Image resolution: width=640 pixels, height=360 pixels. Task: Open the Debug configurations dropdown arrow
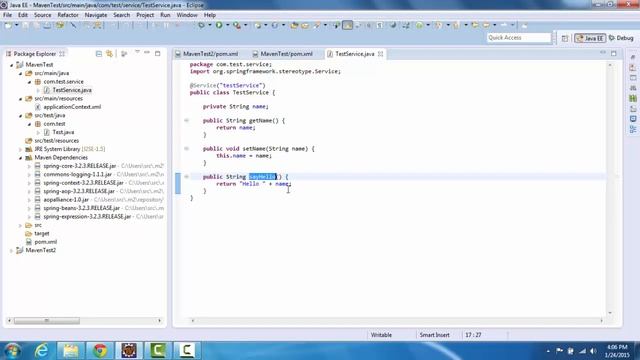click(x=209, y=26)
